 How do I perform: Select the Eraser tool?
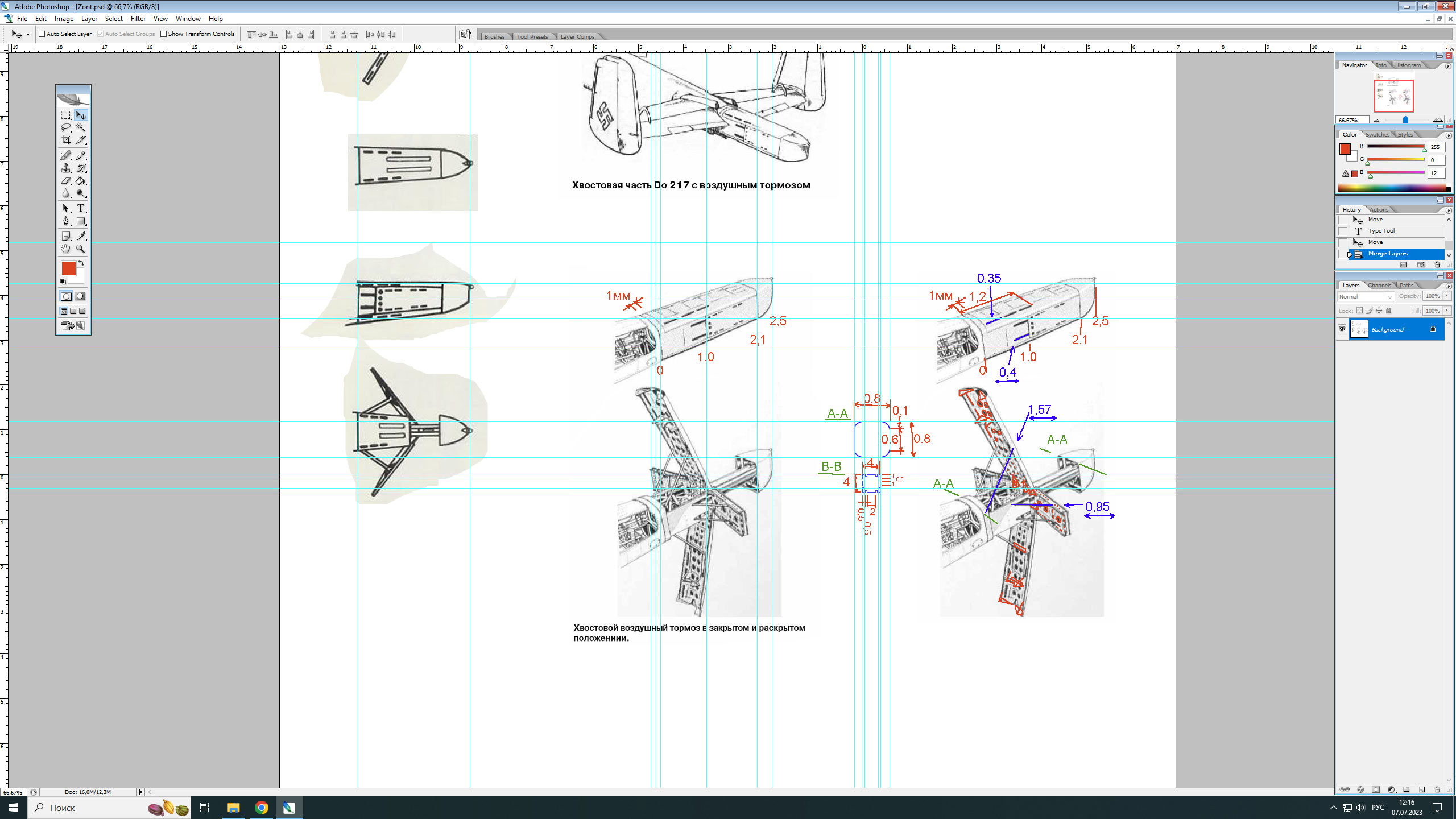66,181
